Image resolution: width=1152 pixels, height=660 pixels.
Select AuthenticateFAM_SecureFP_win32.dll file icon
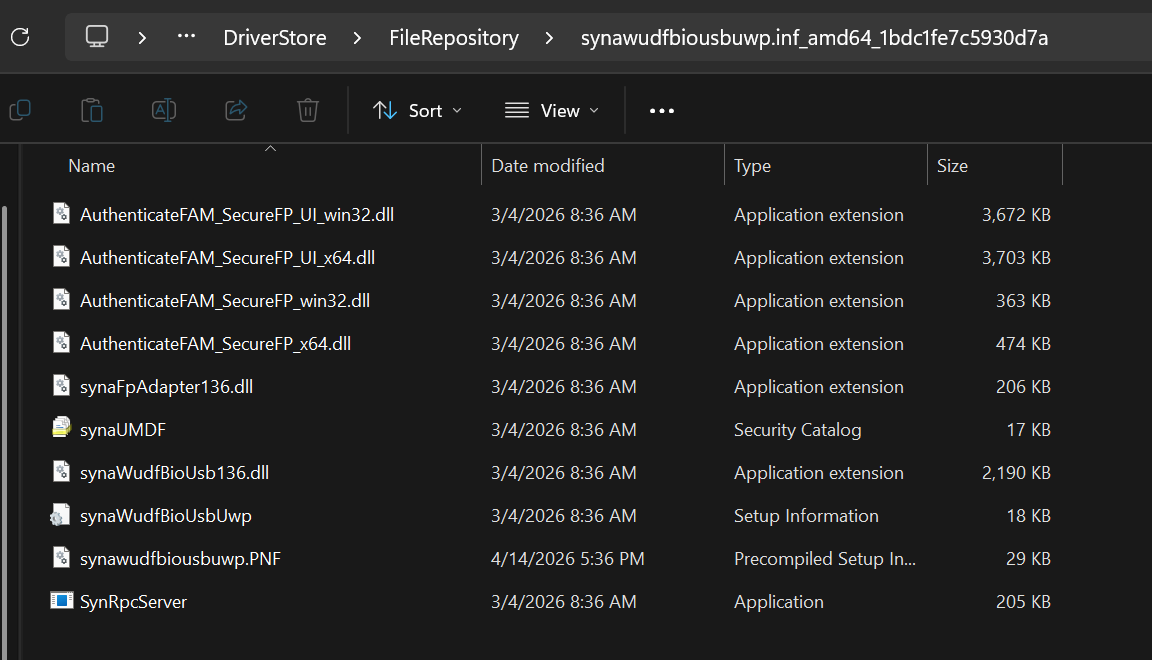(62, 300)
